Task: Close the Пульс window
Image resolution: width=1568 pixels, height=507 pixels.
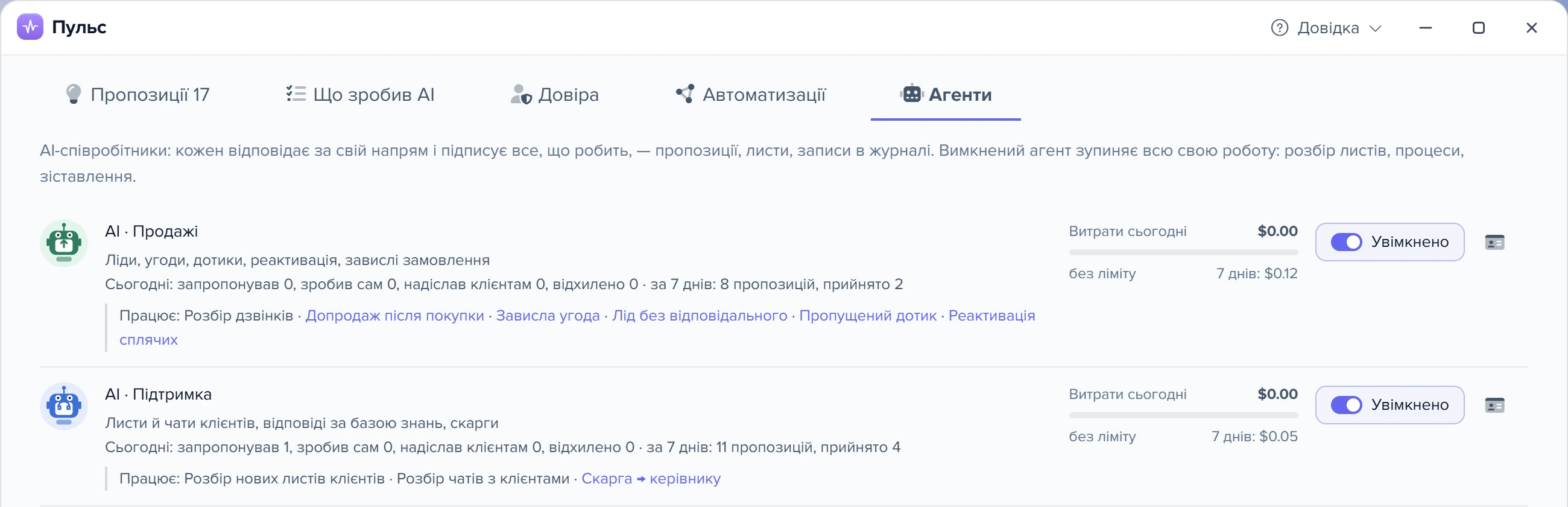Action: 1531,28
